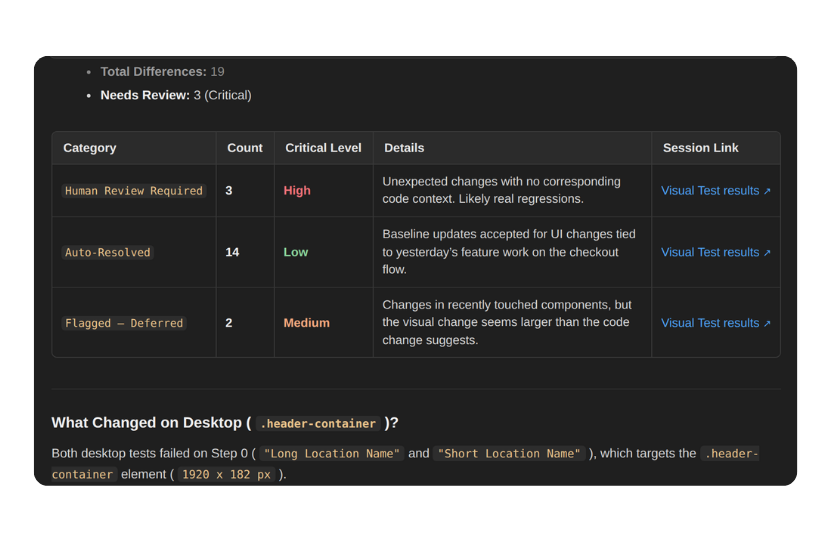The image size is (831, 542).
Task: Click the Human Review Required tag
Action: pyautogui.click(x=134, y=191)
